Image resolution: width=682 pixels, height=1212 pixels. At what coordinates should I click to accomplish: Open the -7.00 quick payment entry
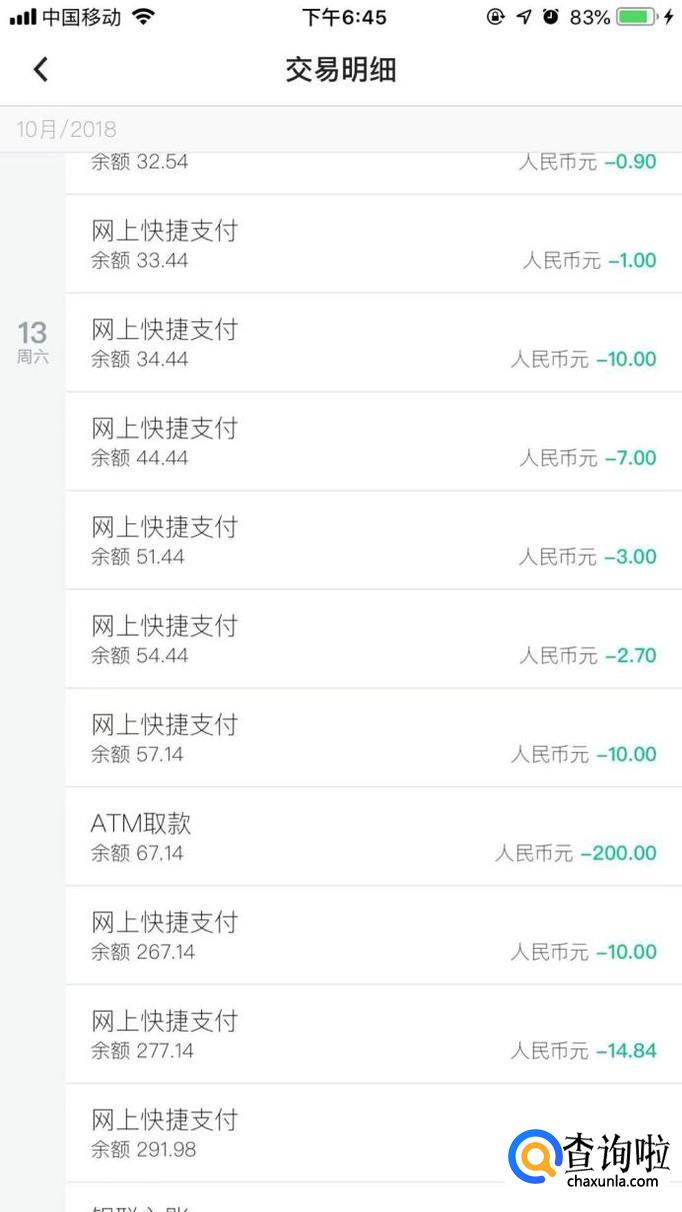coord(373,442)
